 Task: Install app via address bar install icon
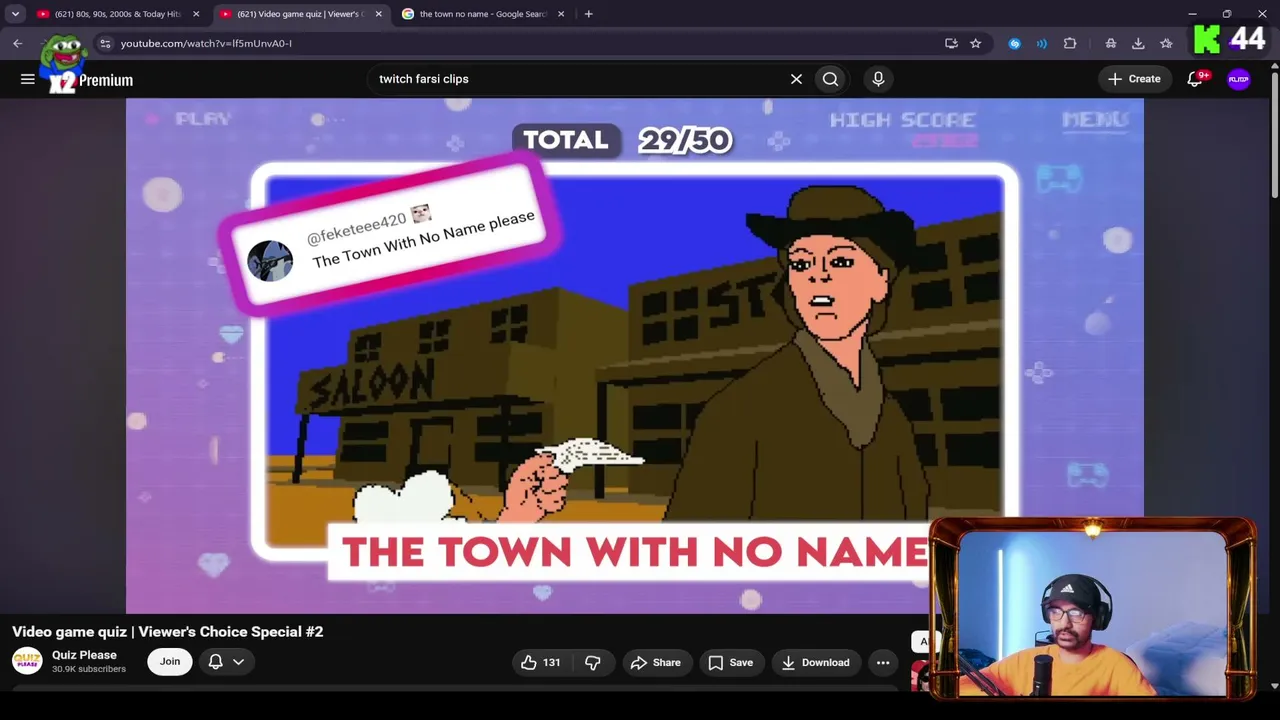click(951, 43)
